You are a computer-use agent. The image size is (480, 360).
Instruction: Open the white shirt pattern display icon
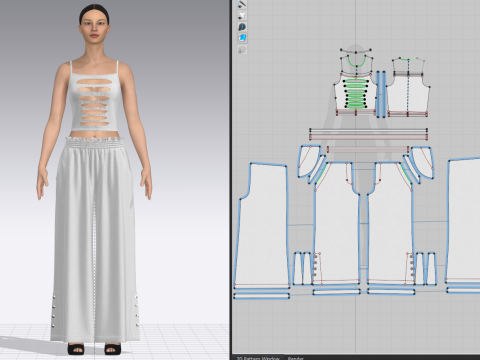pyautogui.click(x=242, y=15)
